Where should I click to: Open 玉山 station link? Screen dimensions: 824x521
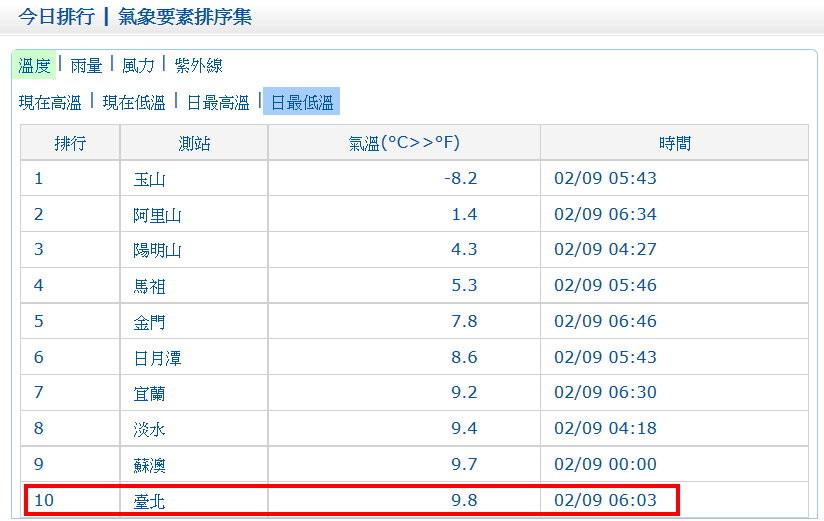click(x=149, y=179)
